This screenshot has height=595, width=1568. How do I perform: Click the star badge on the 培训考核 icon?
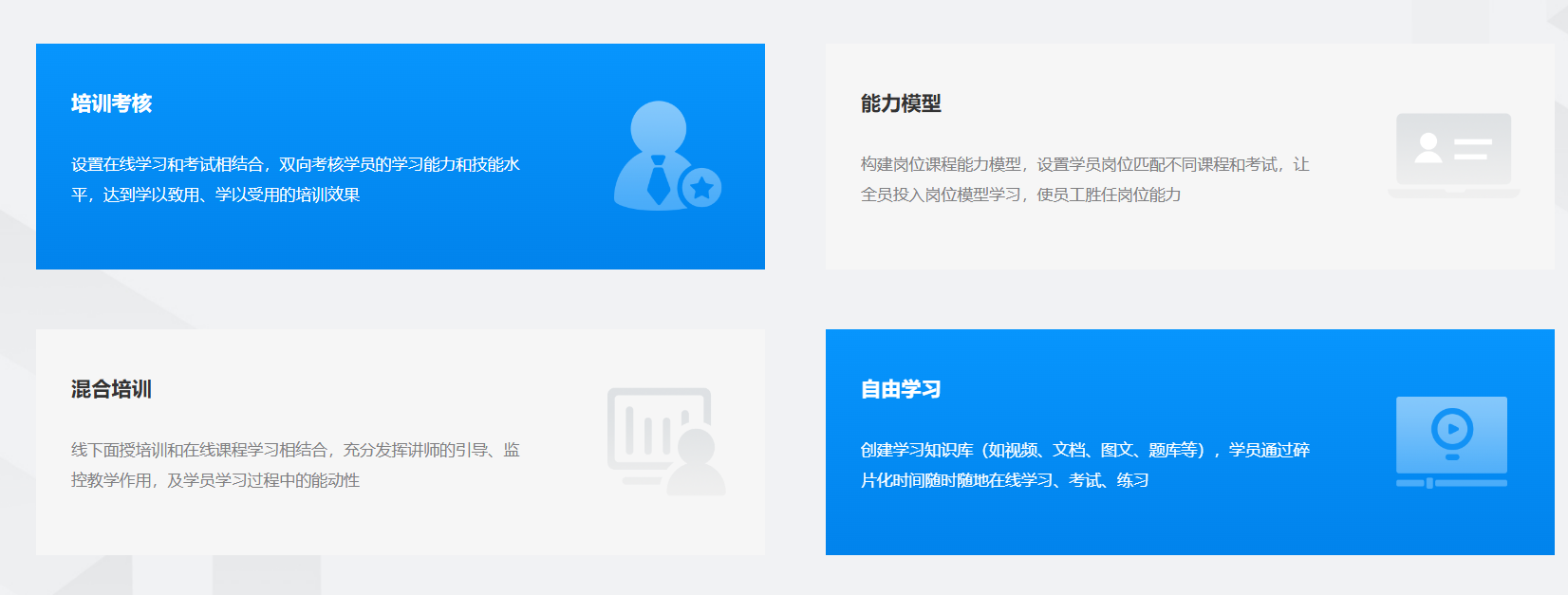tap(701, 188)
